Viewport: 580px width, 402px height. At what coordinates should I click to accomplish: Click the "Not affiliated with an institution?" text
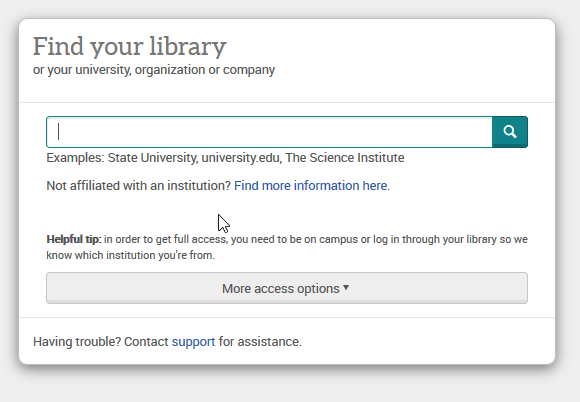tap(139, 186)
